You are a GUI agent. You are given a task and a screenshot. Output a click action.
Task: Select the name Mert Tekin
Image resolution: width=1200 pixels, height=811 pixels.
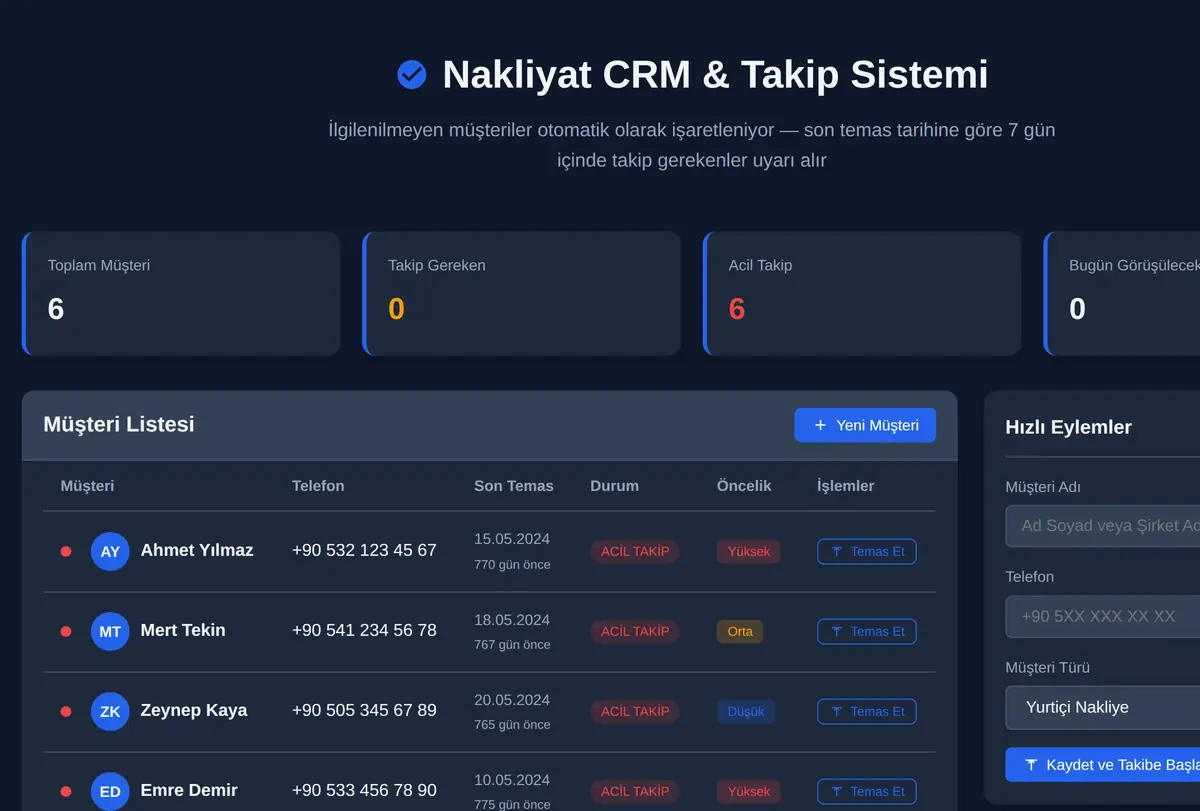point(183,630)
